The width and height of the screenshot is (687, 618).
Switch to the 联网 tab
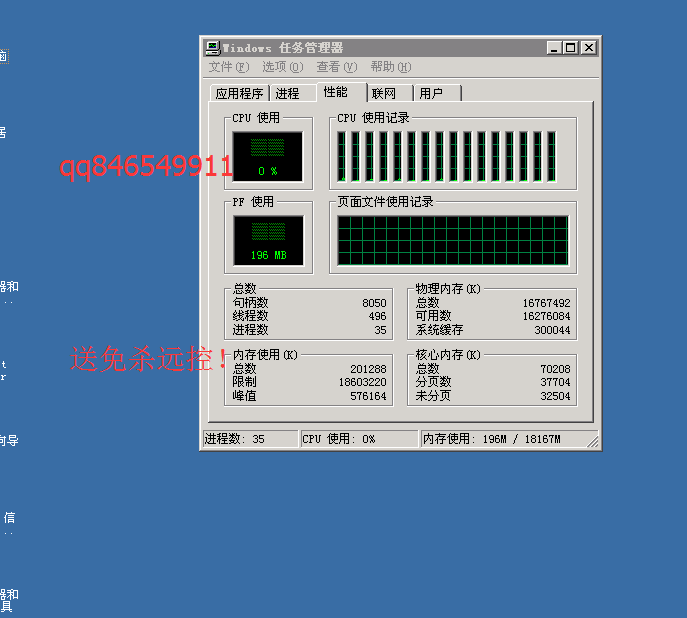(x=390, y=93)
